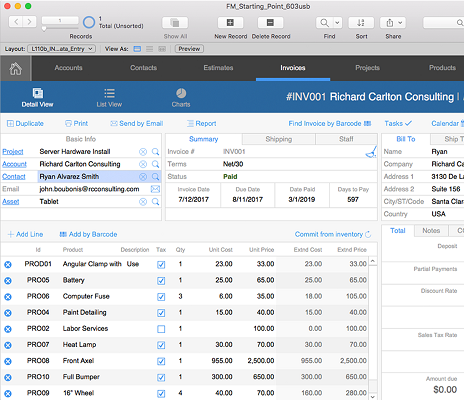Toggle Tax checkbox for Battery
This screenshot has height=400, width=464.
click(161, 281)
